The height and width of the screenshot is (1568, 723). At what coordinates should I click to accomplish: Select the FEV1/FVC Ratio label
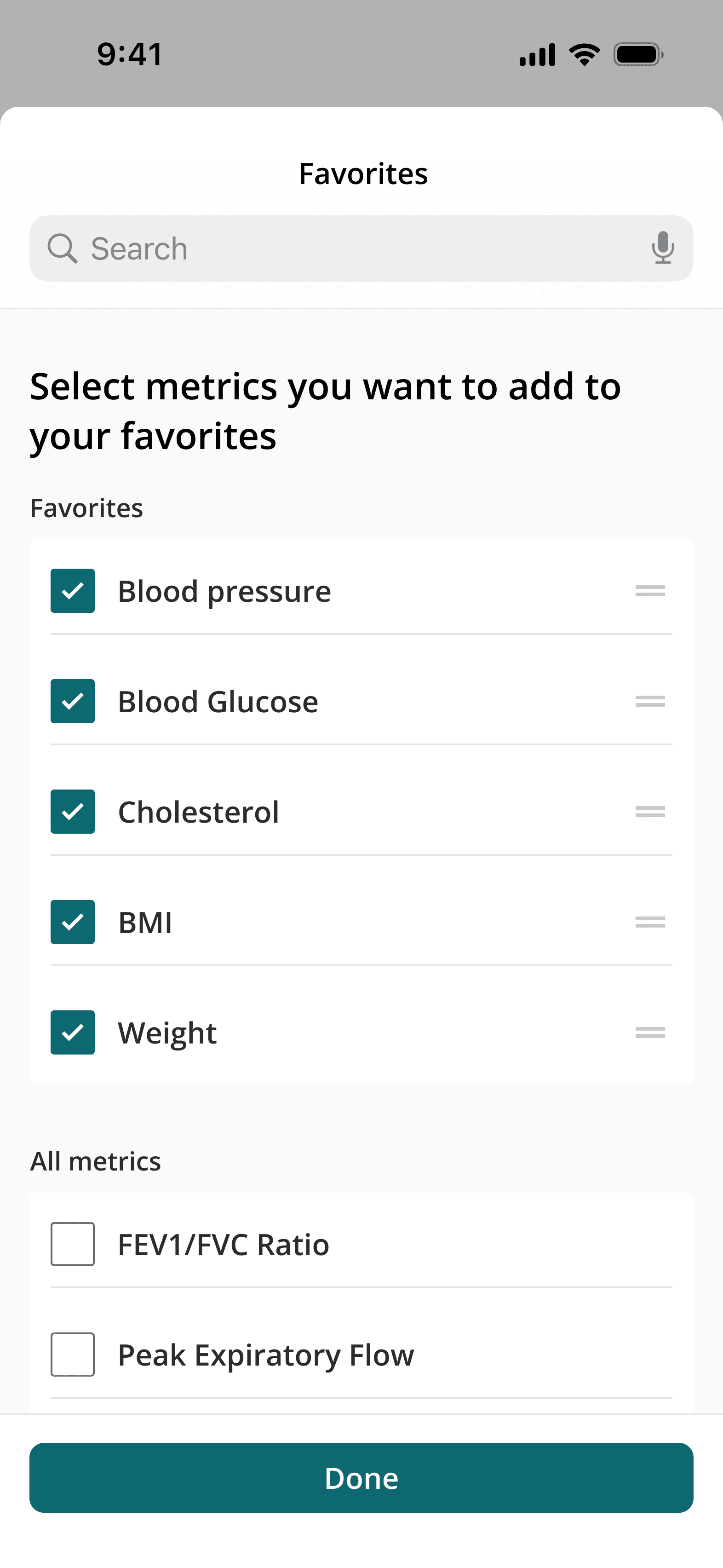[224, 1245]
